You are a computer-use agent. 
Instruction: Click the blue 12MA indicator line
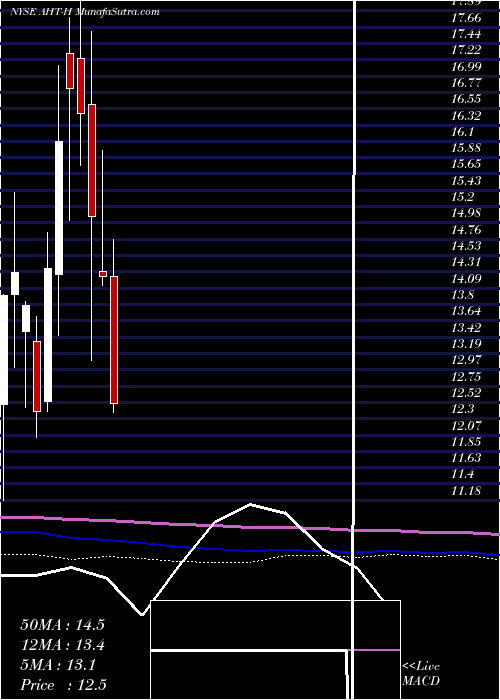(x=250, y=550)
